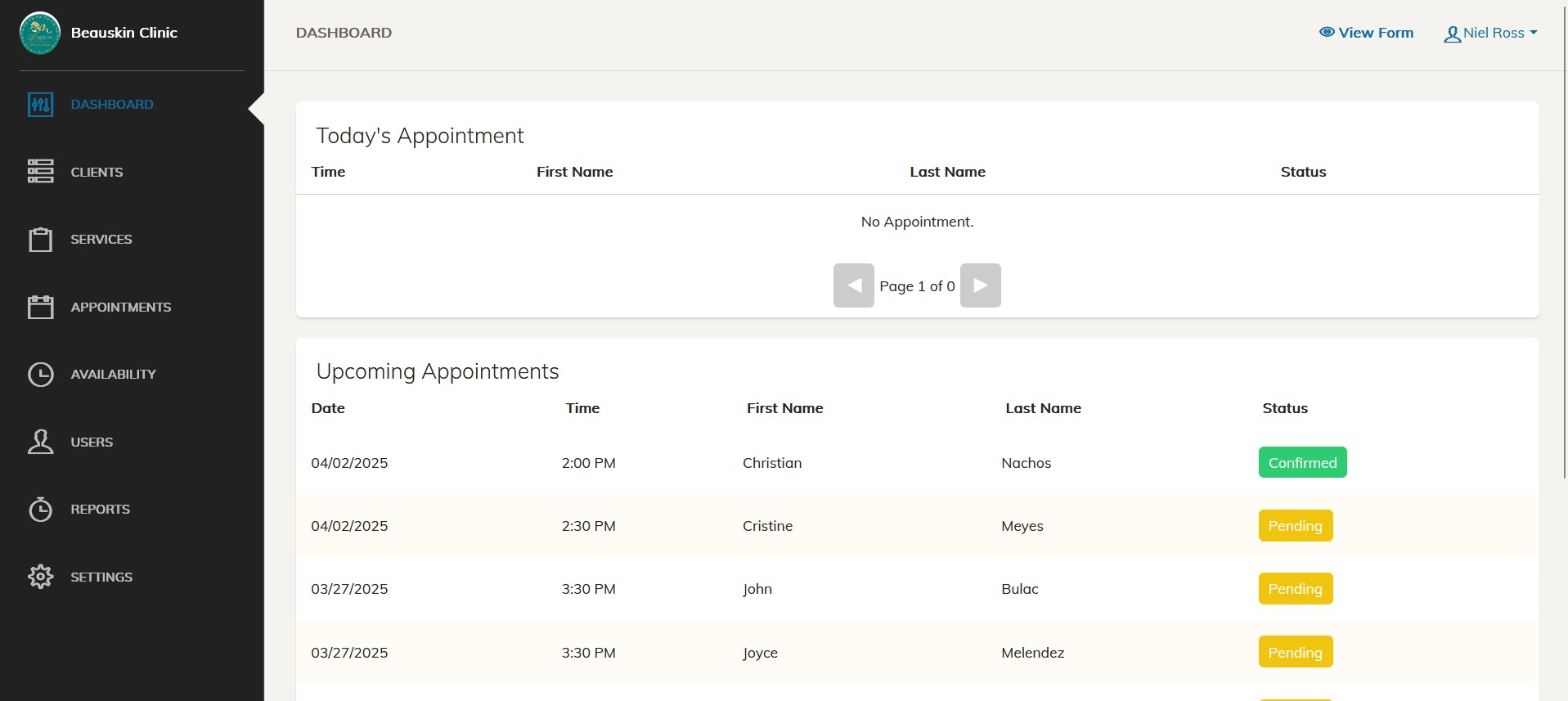Click the Page 1 of 0 label

pyautogui.click(x=917, y=286)
